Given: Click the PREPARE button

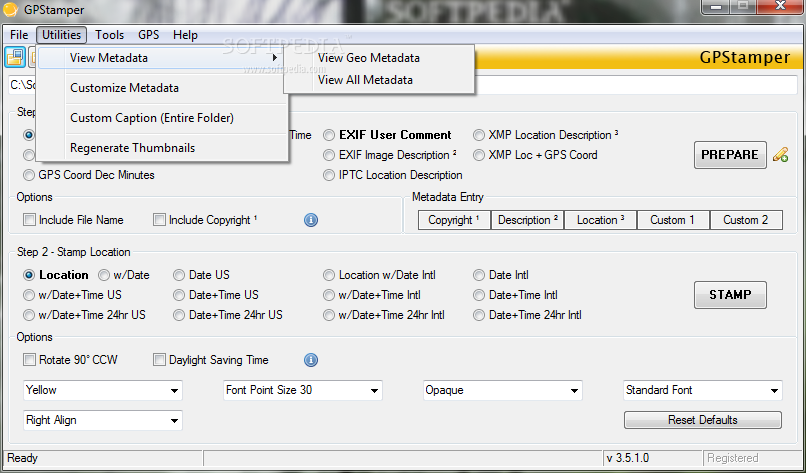Looking at the screenshot, I should pos(730,155).
